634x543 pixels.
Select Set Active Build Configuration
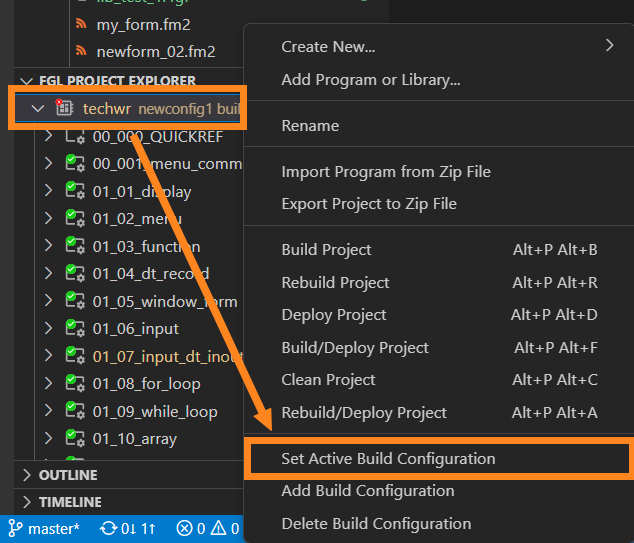pos(388,459)
